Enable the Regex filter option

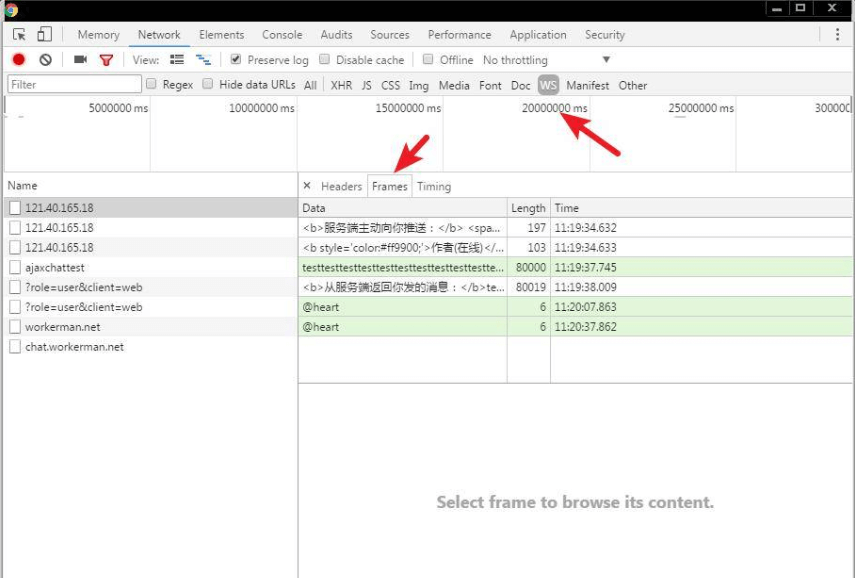(x=152, y=85)
